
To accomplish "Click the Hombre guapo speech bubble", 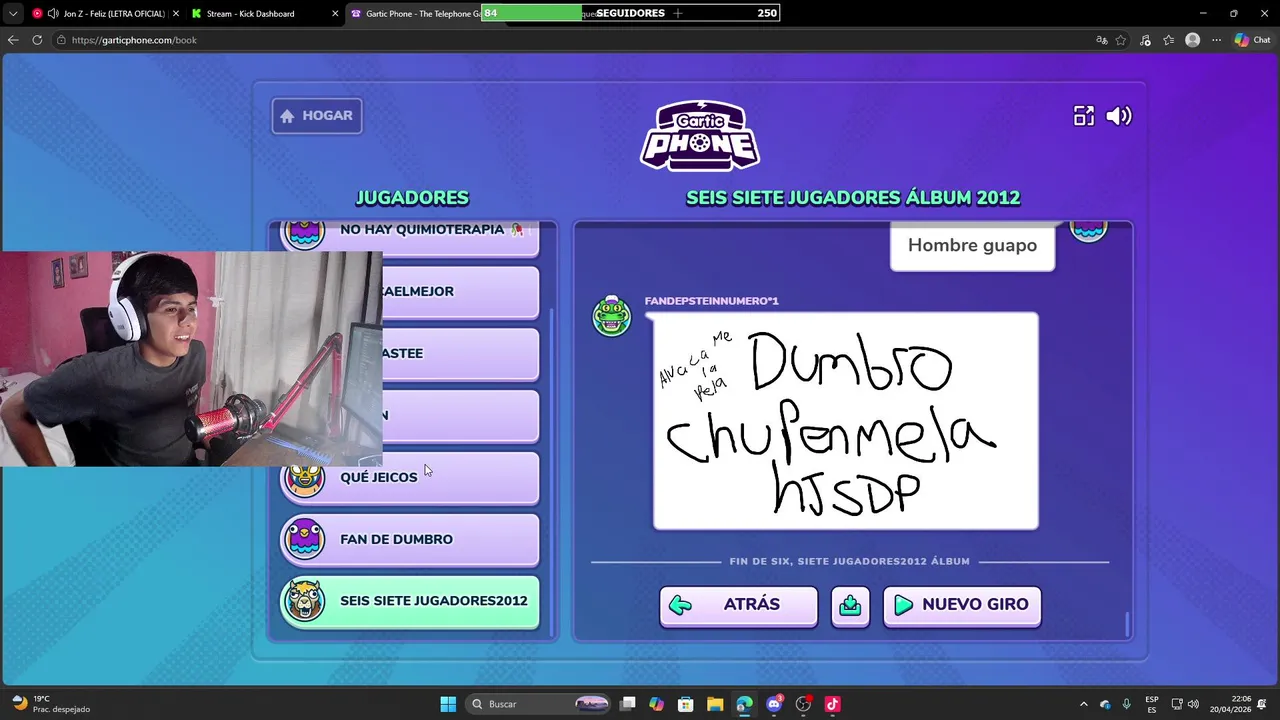I will (972, 246).
